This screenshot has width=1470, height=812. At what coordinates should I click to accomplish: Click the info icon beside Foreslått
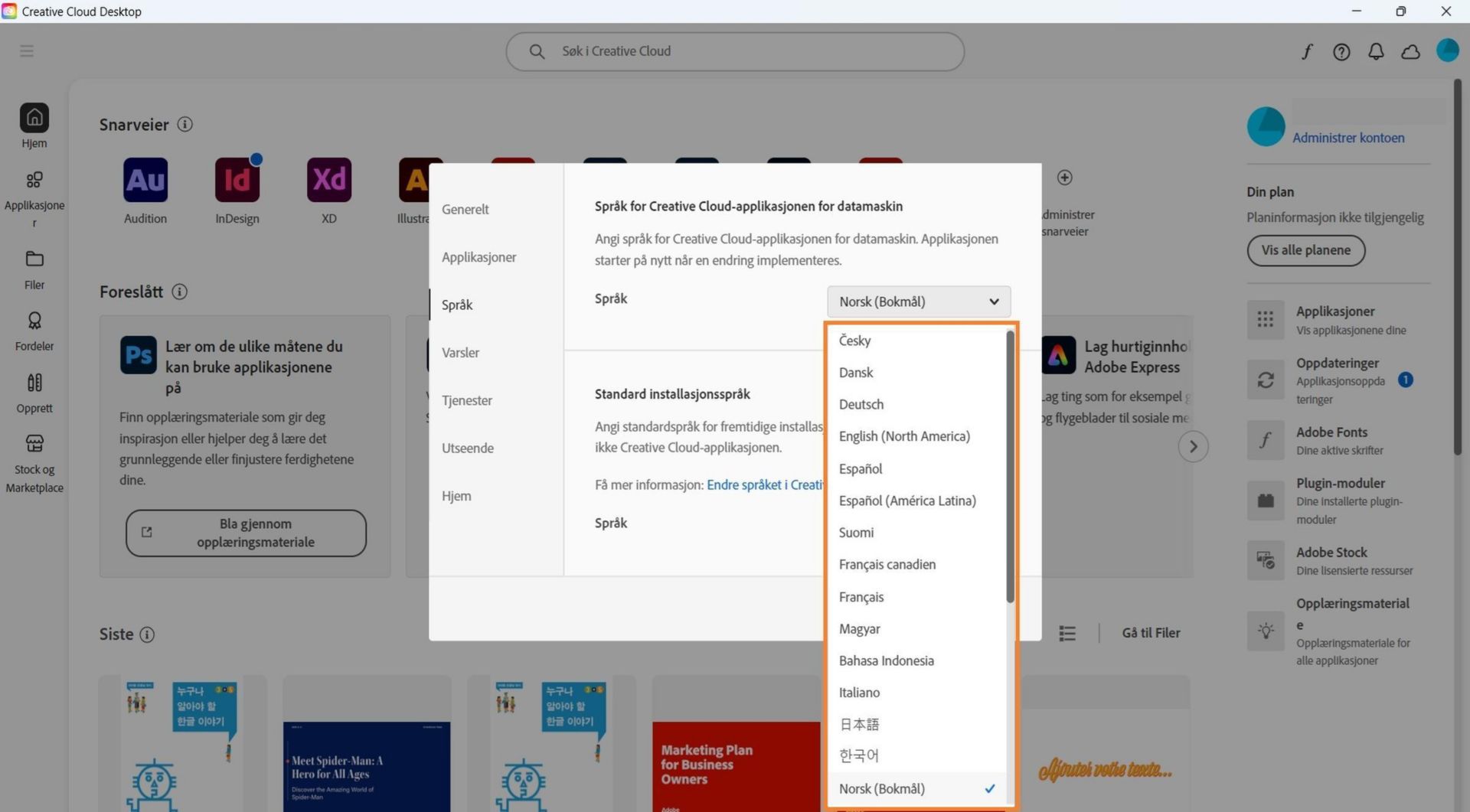[x=179, y=292]
